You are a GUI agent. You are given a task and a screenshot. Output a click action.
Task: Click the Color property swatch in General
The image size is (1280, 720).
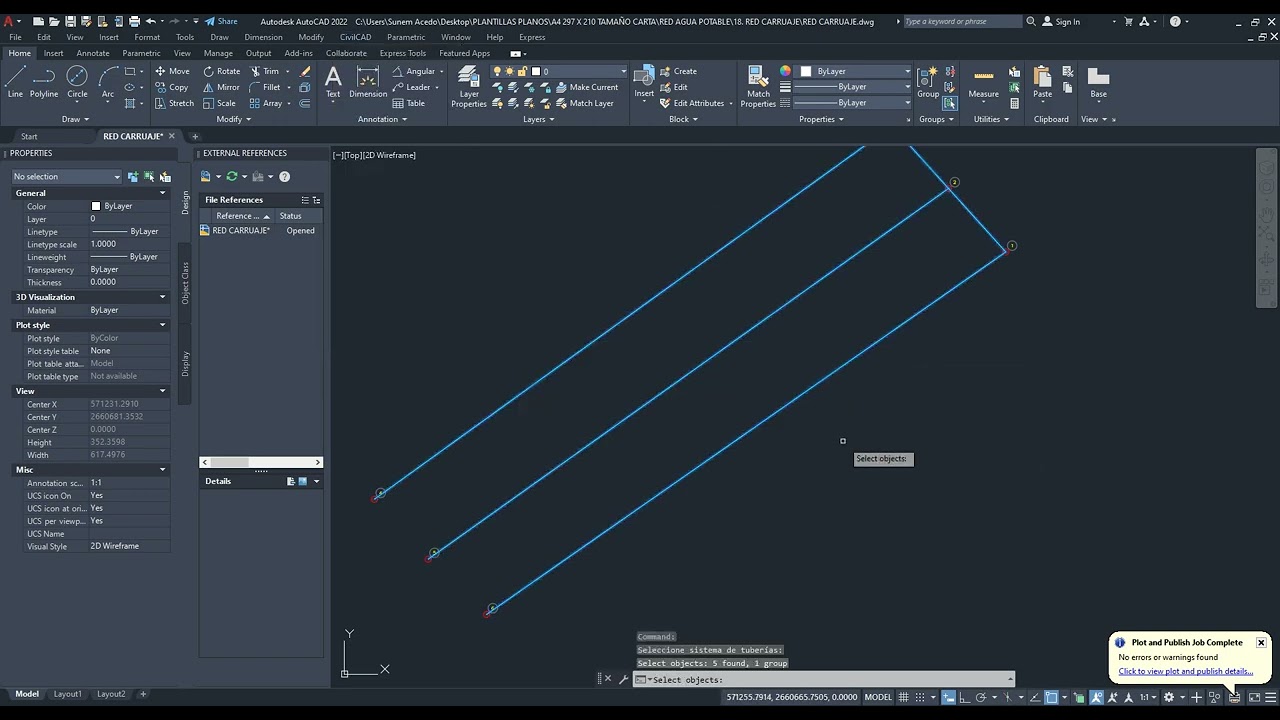coord(96,206)
